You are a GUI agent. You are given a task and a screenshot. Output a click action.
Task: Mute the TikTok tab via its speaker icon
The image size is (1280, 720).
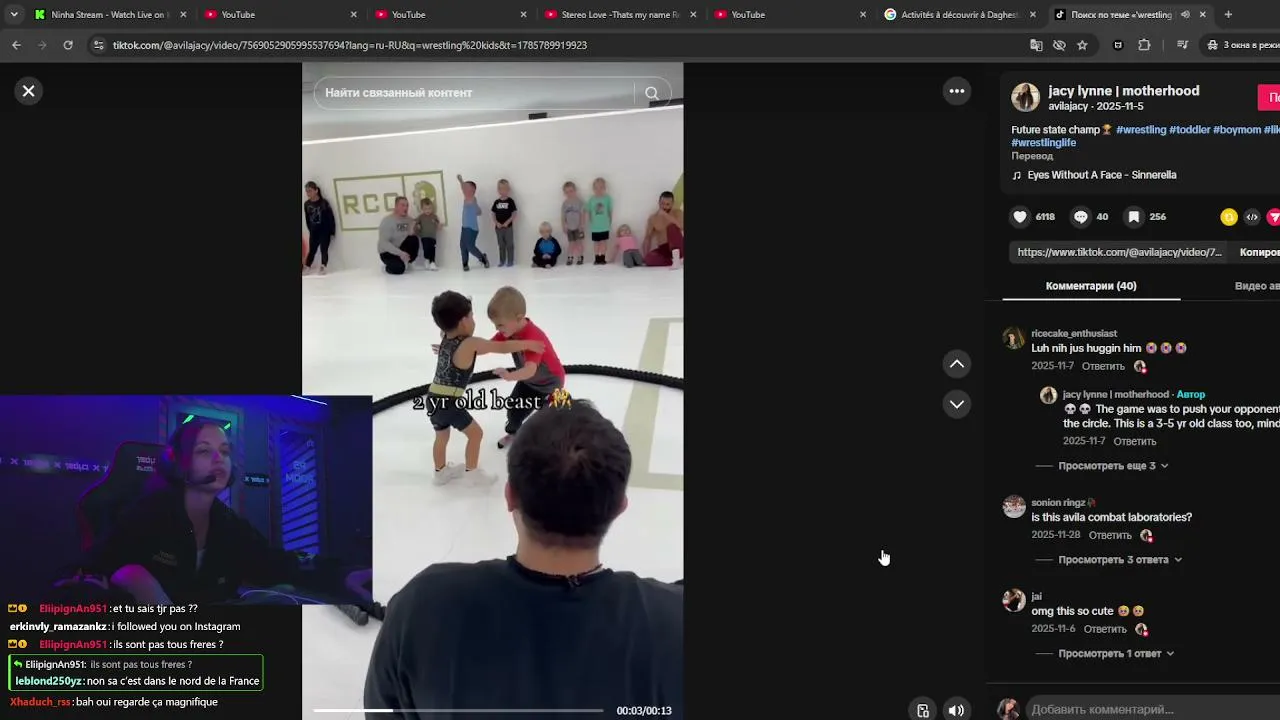tap(1185, 15)
